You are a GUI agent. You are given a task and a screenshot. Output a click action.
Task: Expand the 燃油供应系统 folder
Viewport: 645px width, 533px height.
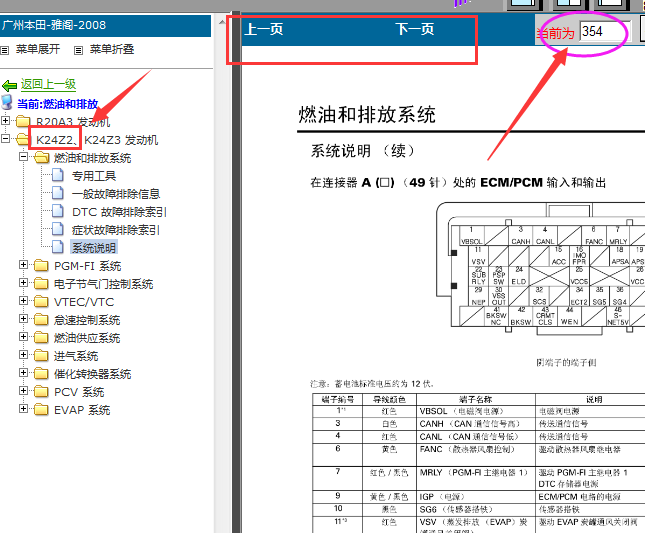[x=23, y=337]
